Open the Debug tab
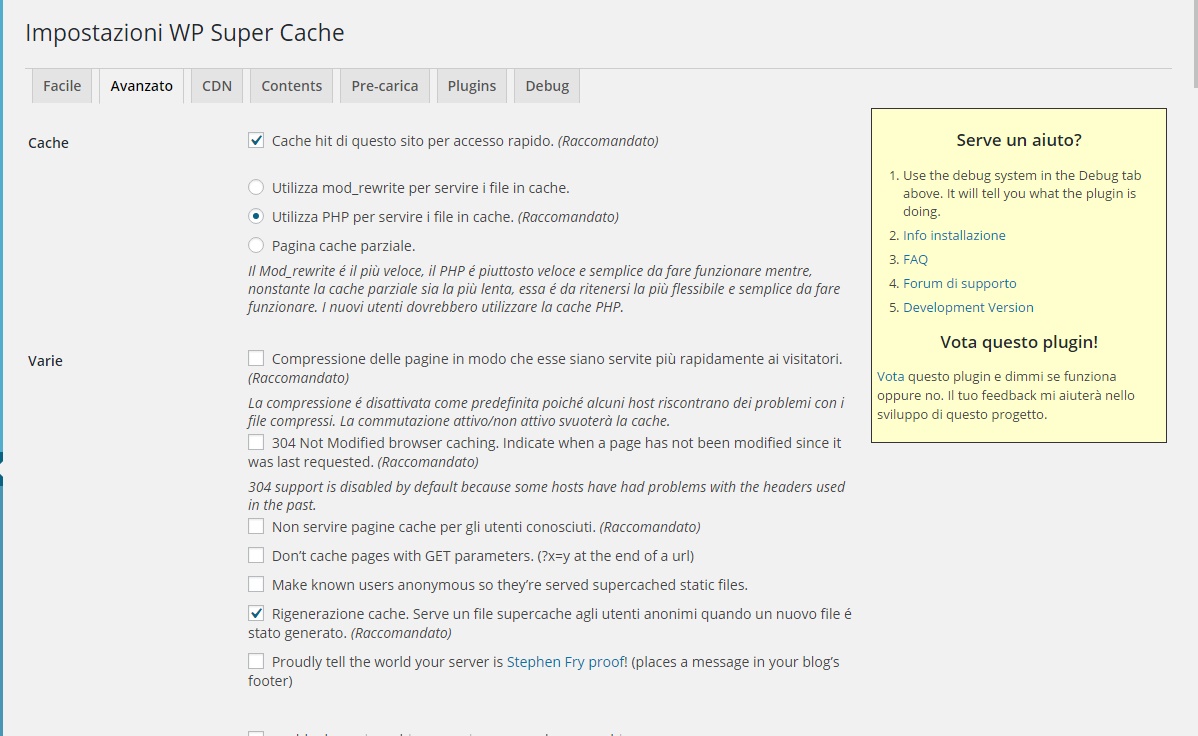 (547, 86)
